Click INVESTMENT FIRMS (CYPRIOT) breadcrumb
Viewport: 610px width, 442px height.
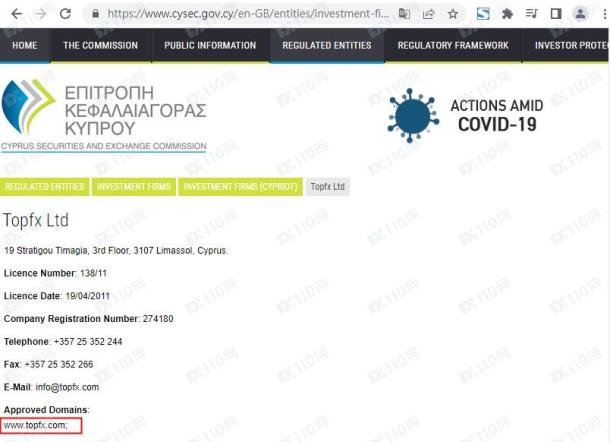point(240,187)
